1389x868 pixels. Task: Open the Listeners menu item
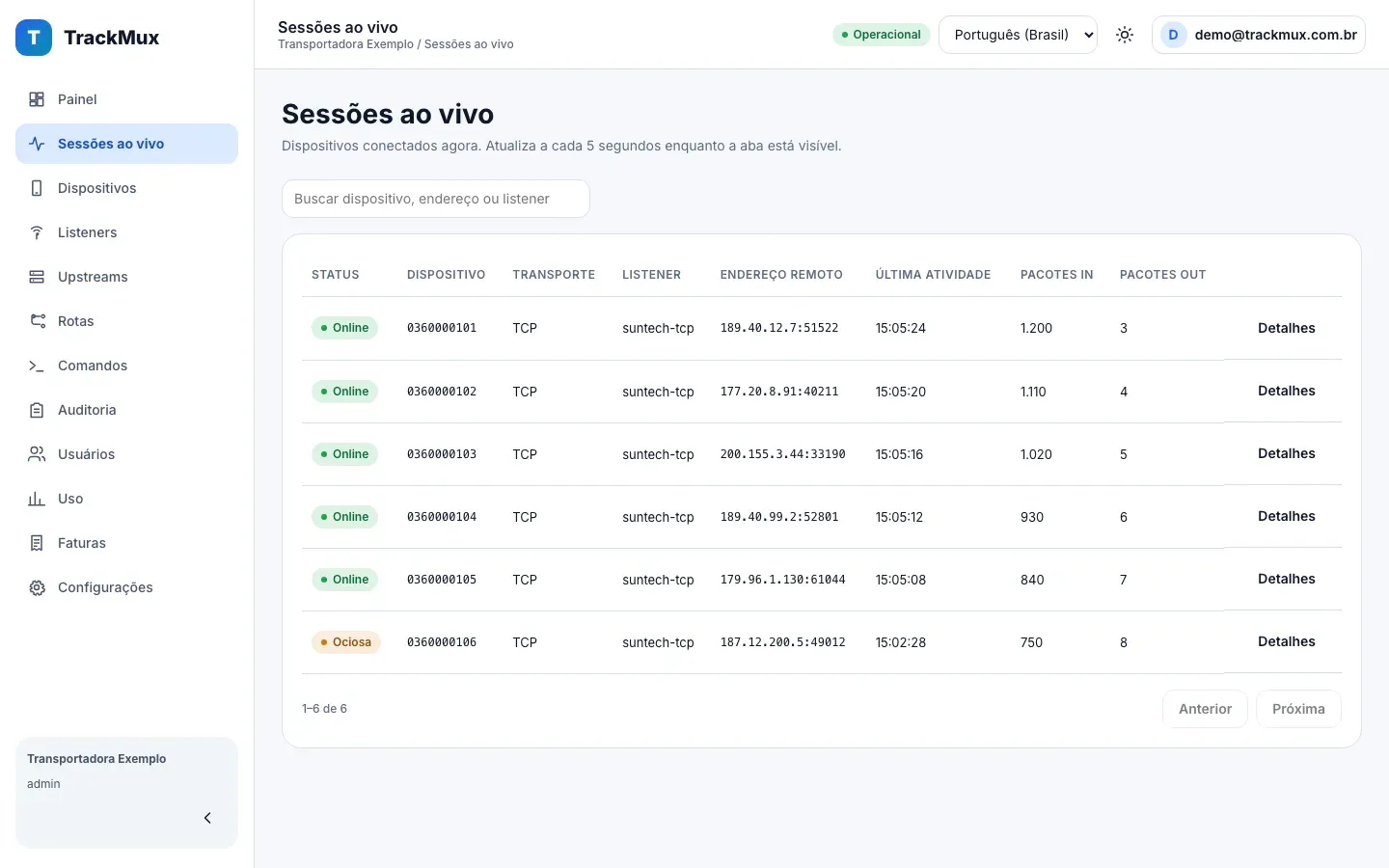click(126, 232)
